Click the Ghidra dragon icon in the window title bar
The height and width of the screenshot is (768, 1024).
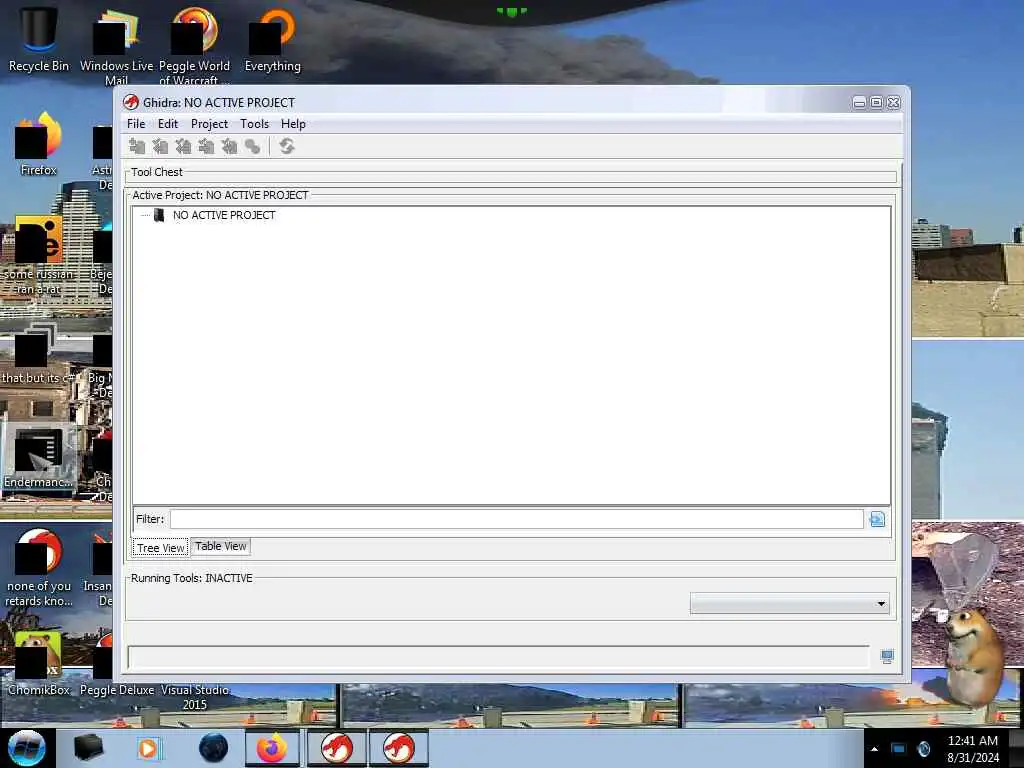(131, 103)
